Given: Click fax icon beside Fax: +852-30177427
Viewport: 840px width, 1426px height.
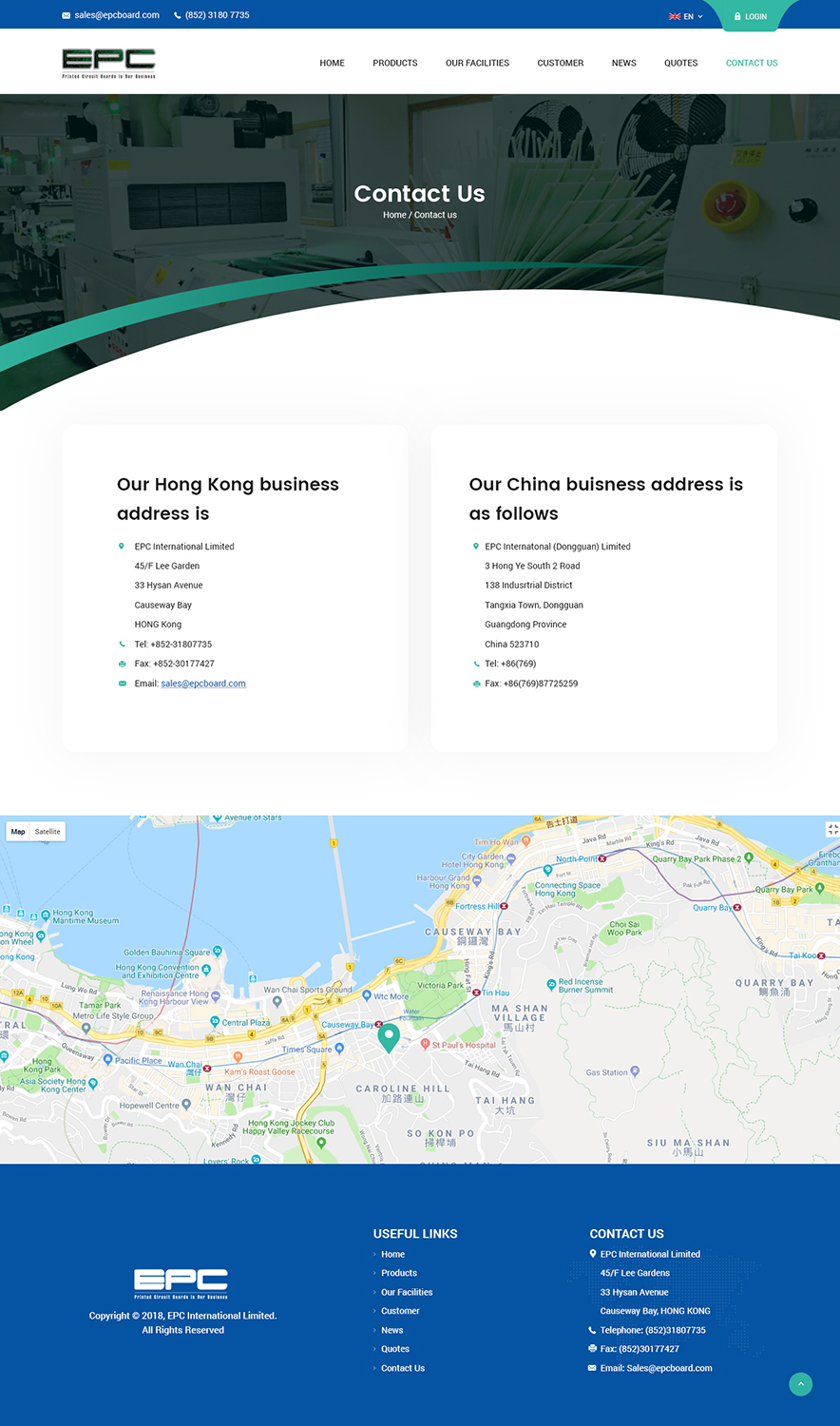Looking at the screenshot, I should click(x=122, y=664).
